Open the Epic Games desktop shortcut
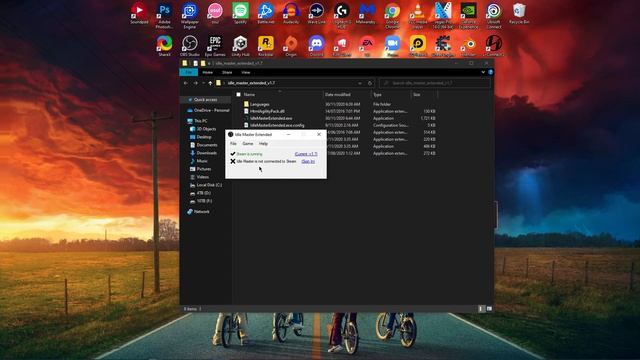 click(x=215, y=45)
